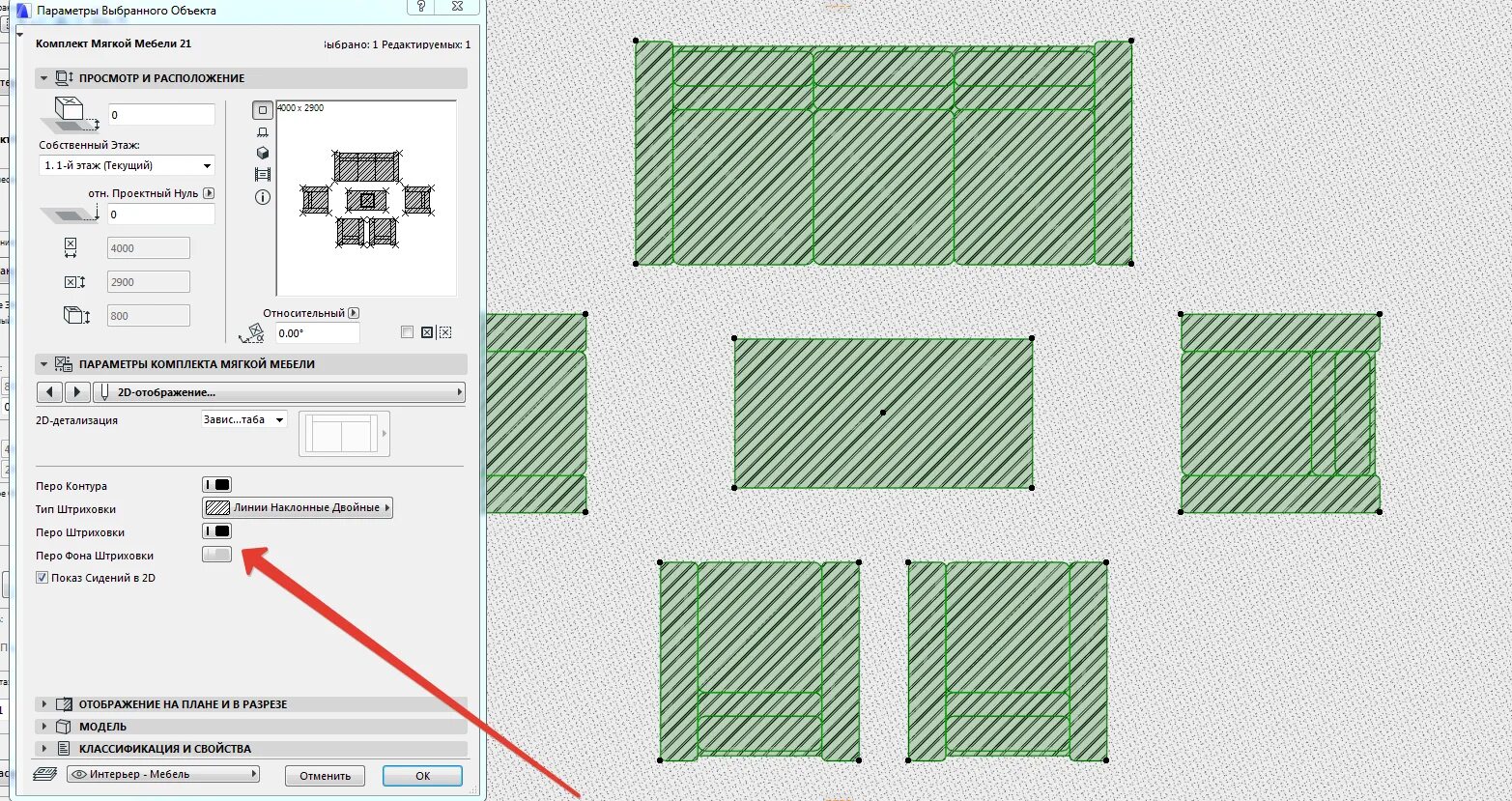Select the top three-seat sofa in plan
1512x801 pixels.
coord(883,153)
